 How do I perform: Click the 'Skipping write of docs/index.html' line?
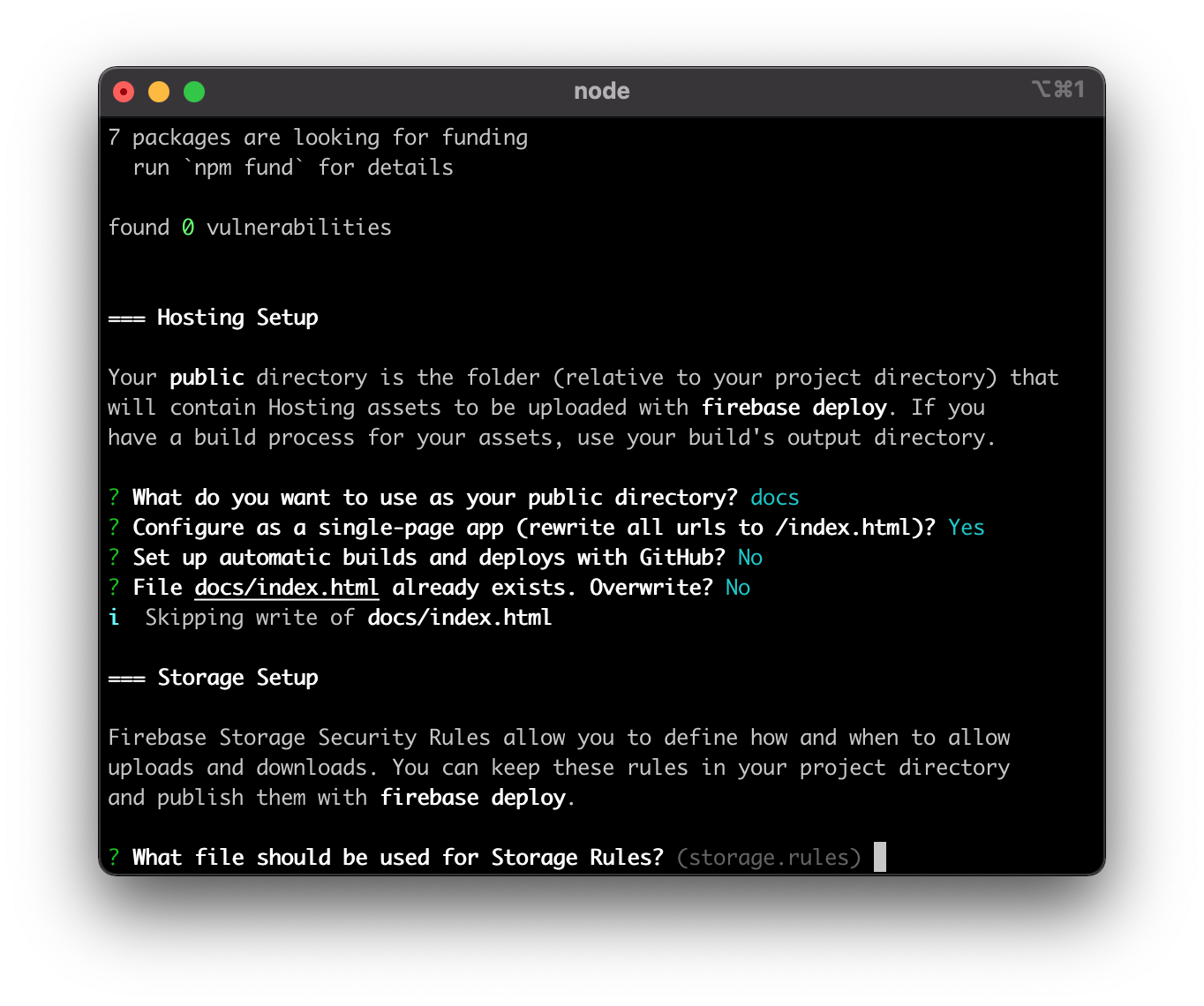pyautogui.click(x=349, y=618)
